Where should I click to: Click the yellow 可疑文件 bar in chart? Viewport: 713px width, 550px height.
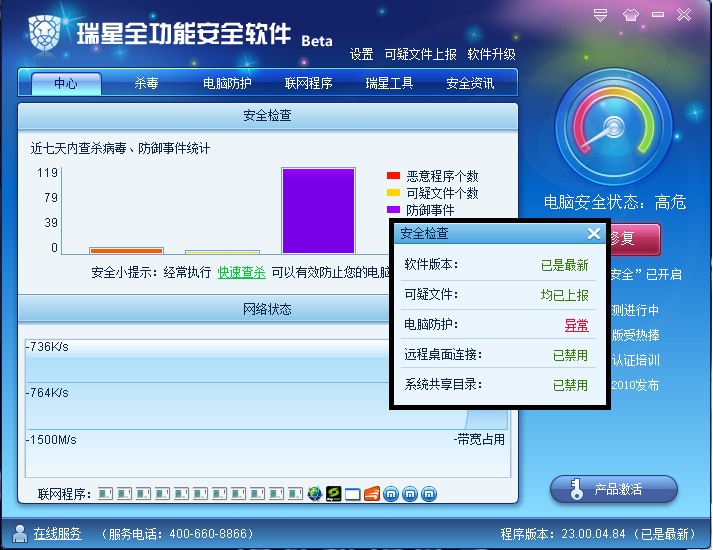[222, 252]
